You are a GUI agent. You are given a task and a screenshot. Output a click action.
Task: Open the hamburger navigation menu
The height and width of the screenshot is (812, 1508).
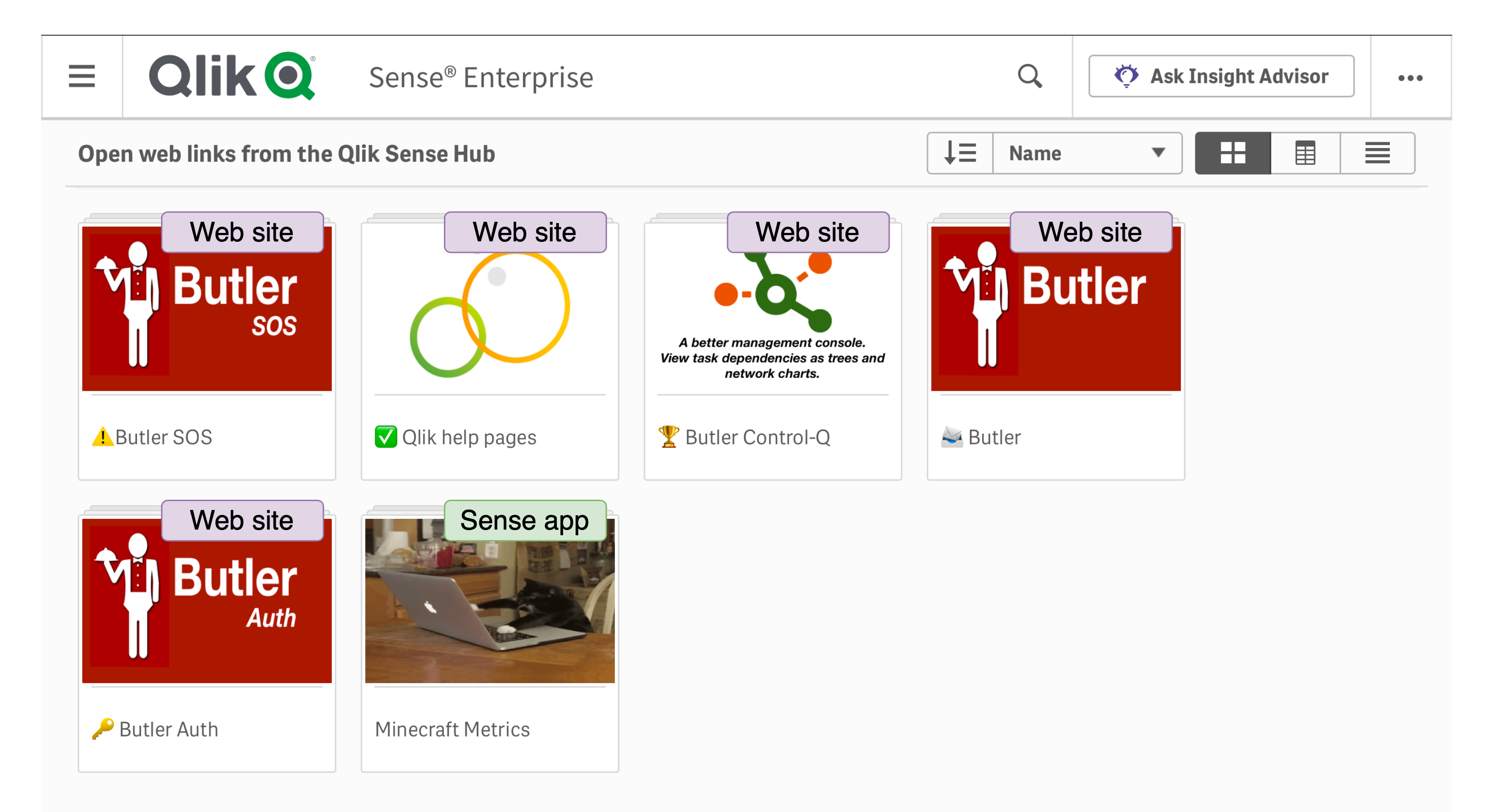tap(81, 76)
